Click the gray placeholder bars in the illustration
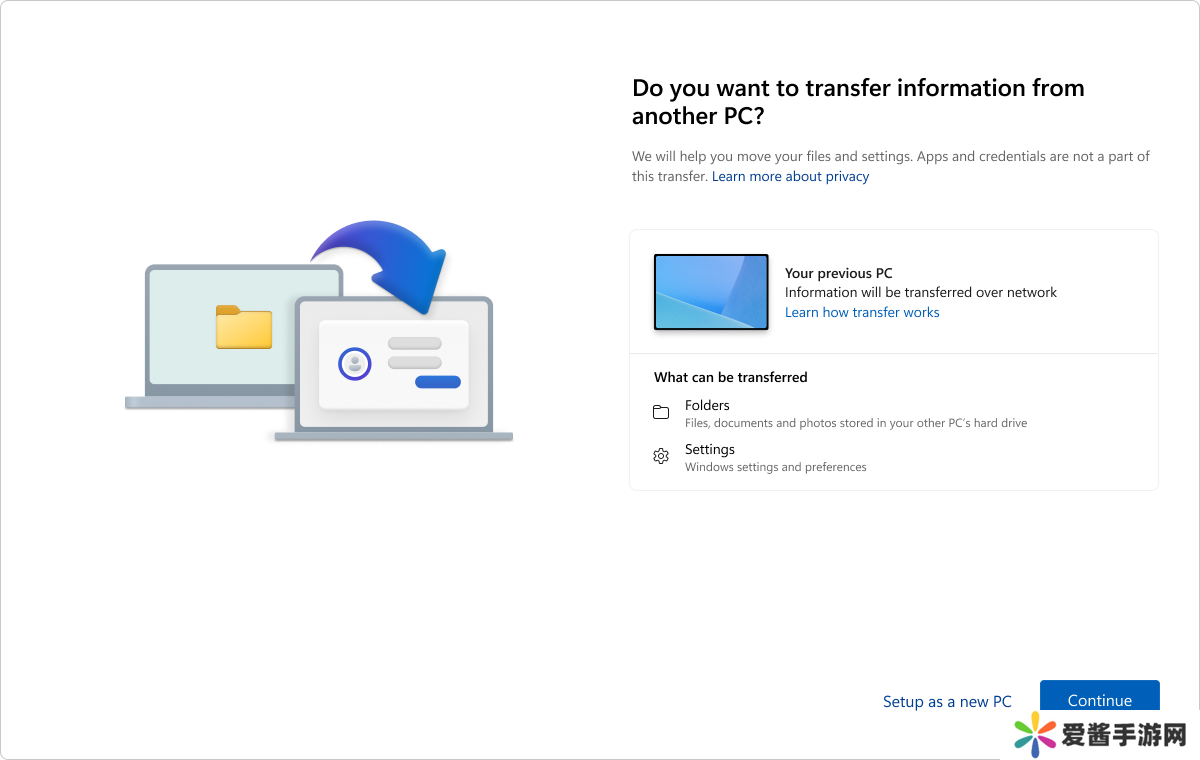Viewport: 1200px width, 760px height. point(414,353)
